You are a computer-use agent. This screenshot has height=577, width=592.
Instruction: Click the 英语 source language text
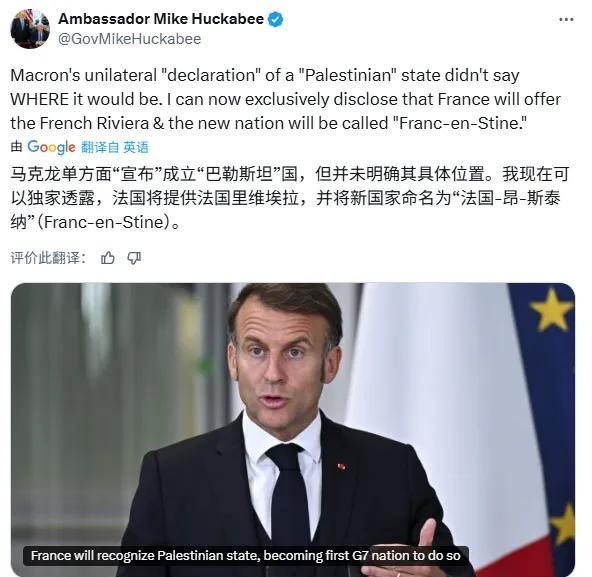tap(136, 147)
